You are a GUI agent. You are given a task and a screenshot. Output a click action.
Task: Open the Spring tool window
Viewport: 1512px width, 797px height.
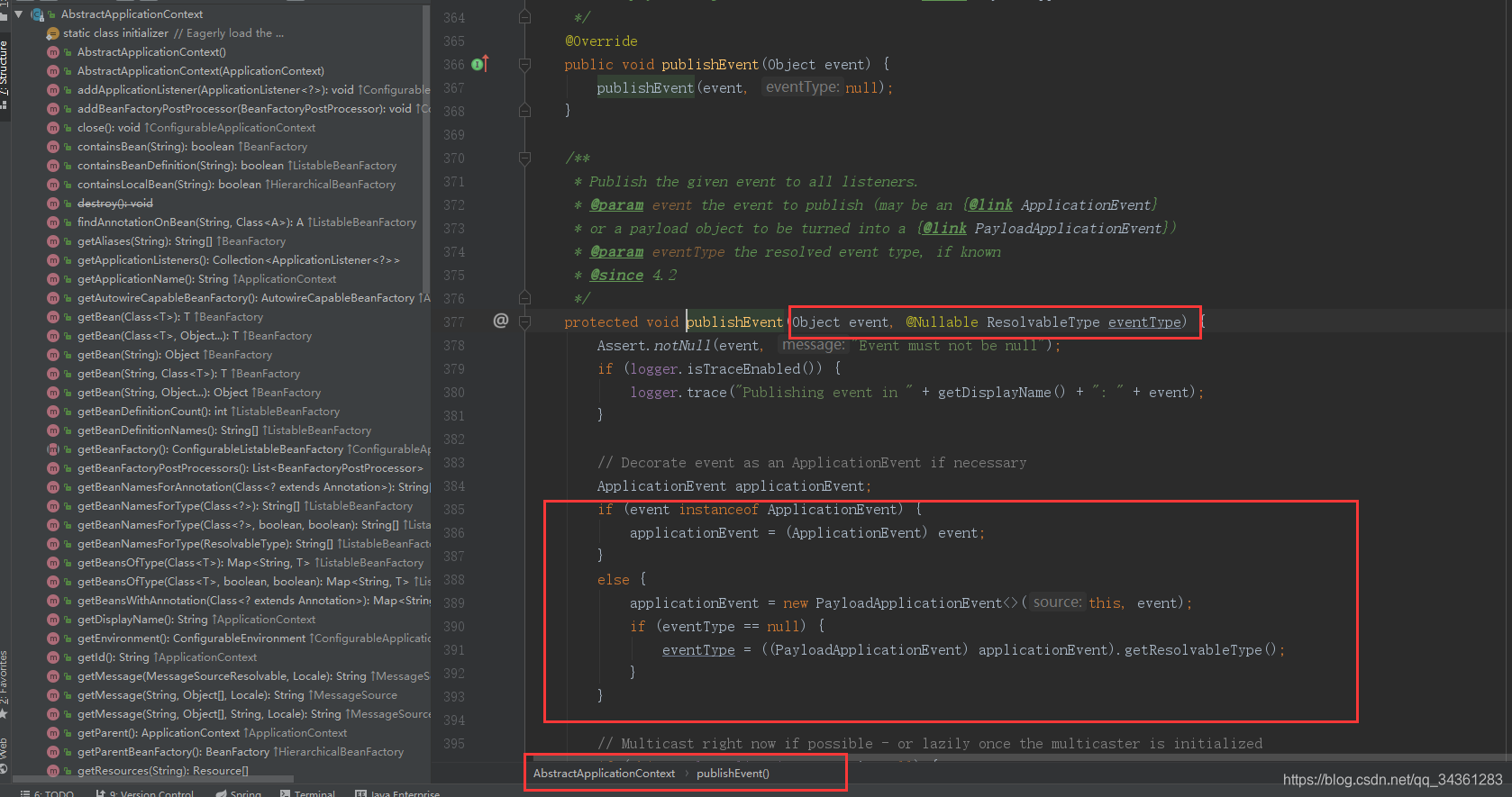(x=238, y=793)
